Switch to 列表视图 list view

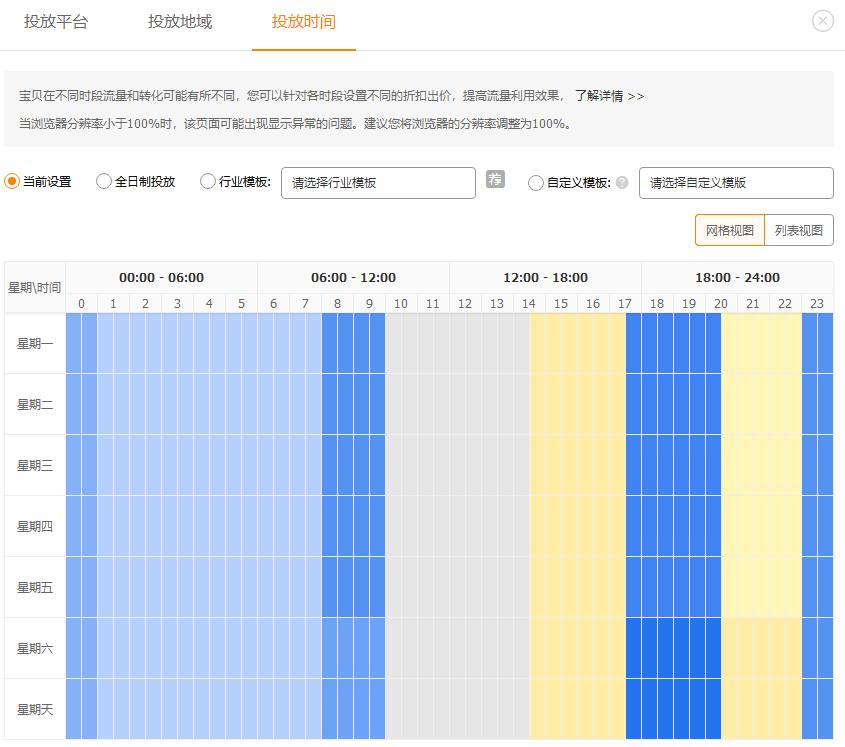click(x=798, y=230)
